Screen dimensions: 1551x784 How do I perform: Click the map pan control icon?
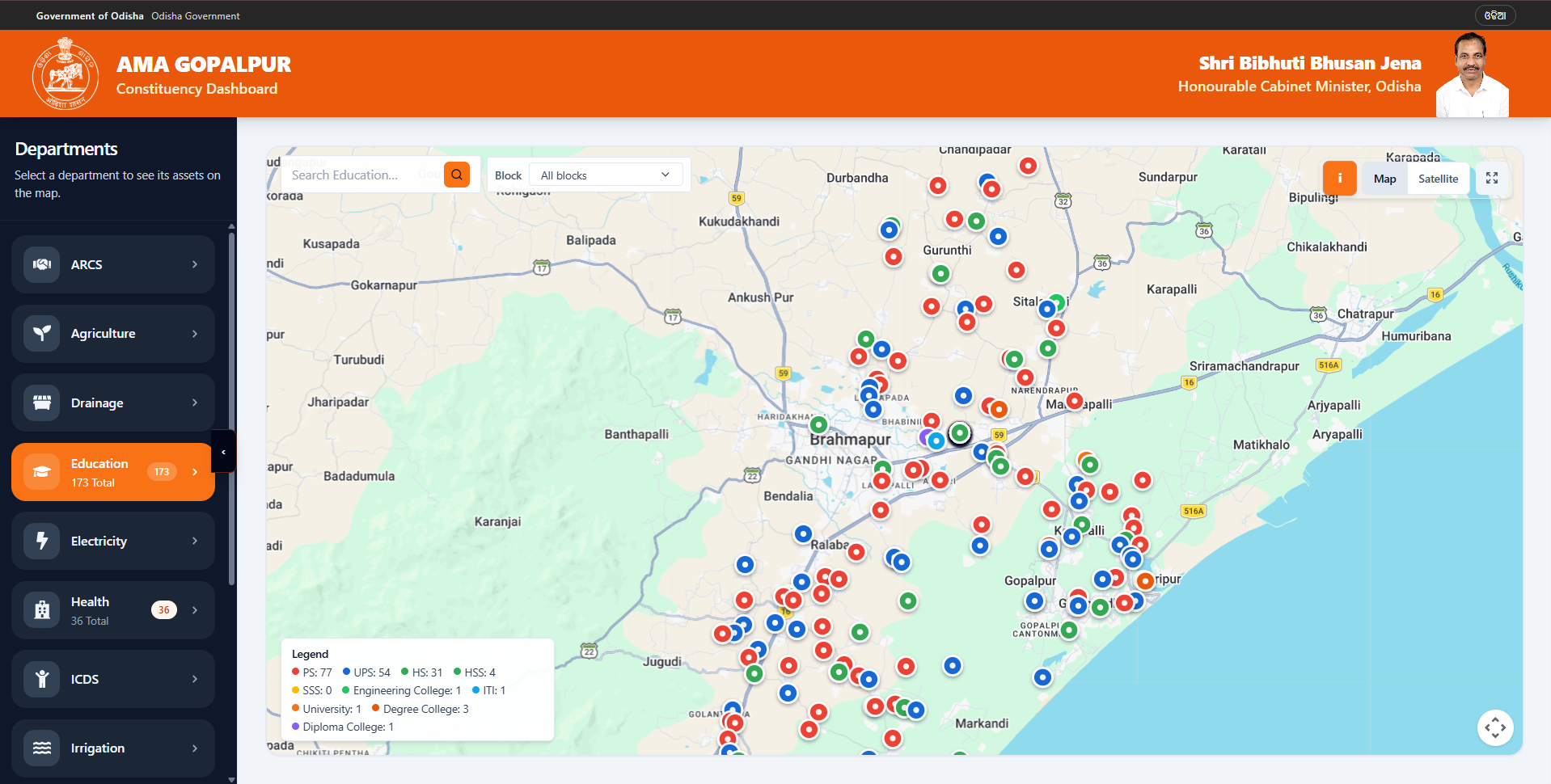tap(1495, 727)
